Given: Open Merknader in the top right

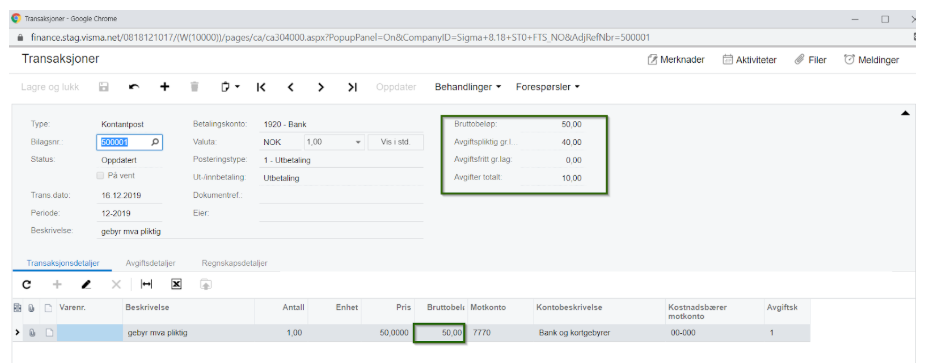Looking at the screenshot, I should (x=676, y=60).
